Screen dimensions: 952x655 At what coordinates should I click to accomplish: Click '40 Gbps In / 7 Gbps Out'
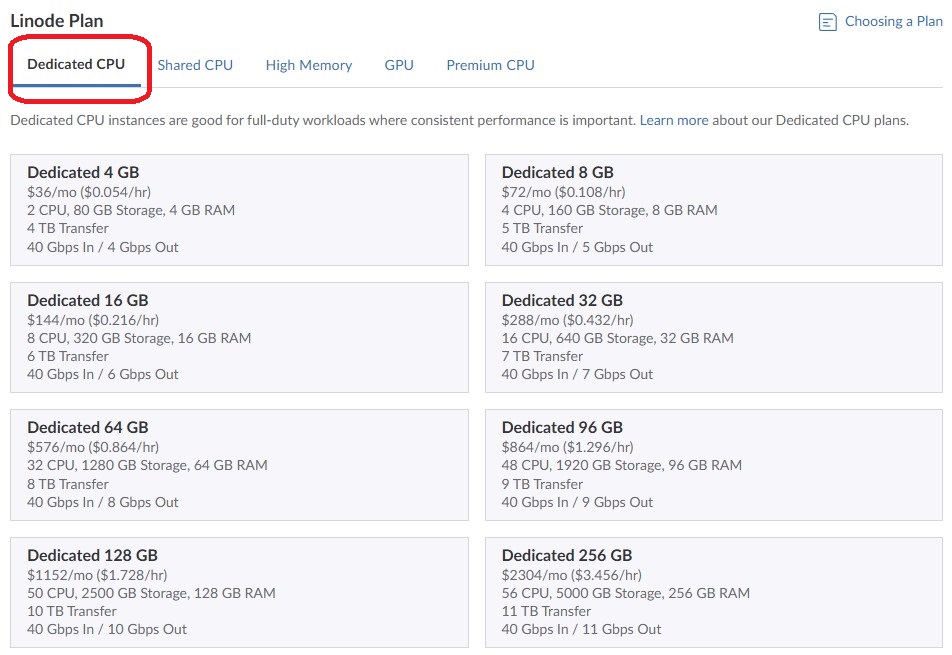(577, 375)
